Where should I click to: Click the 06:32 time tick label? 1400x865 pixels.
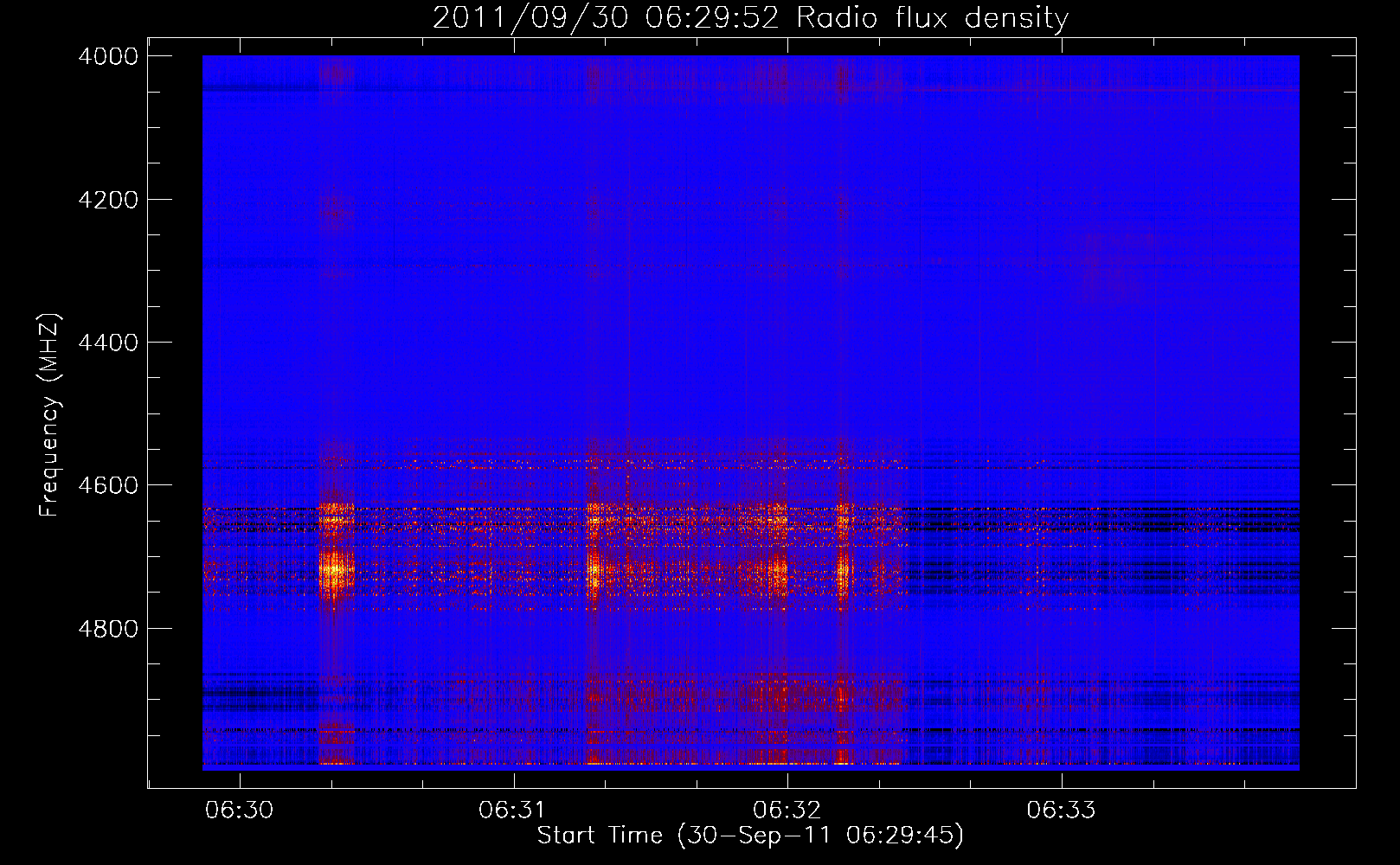pyautogui.click(x=787, y=810)
